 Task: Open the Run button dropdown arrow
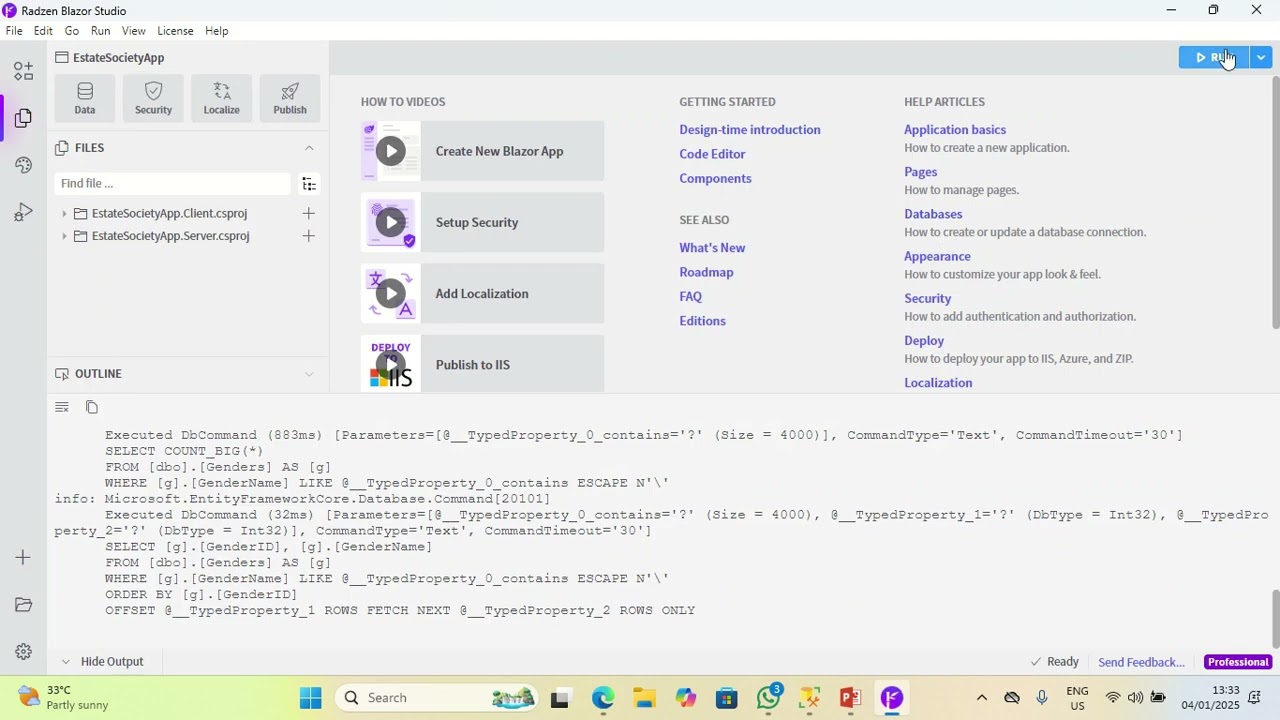(1261, 58)
